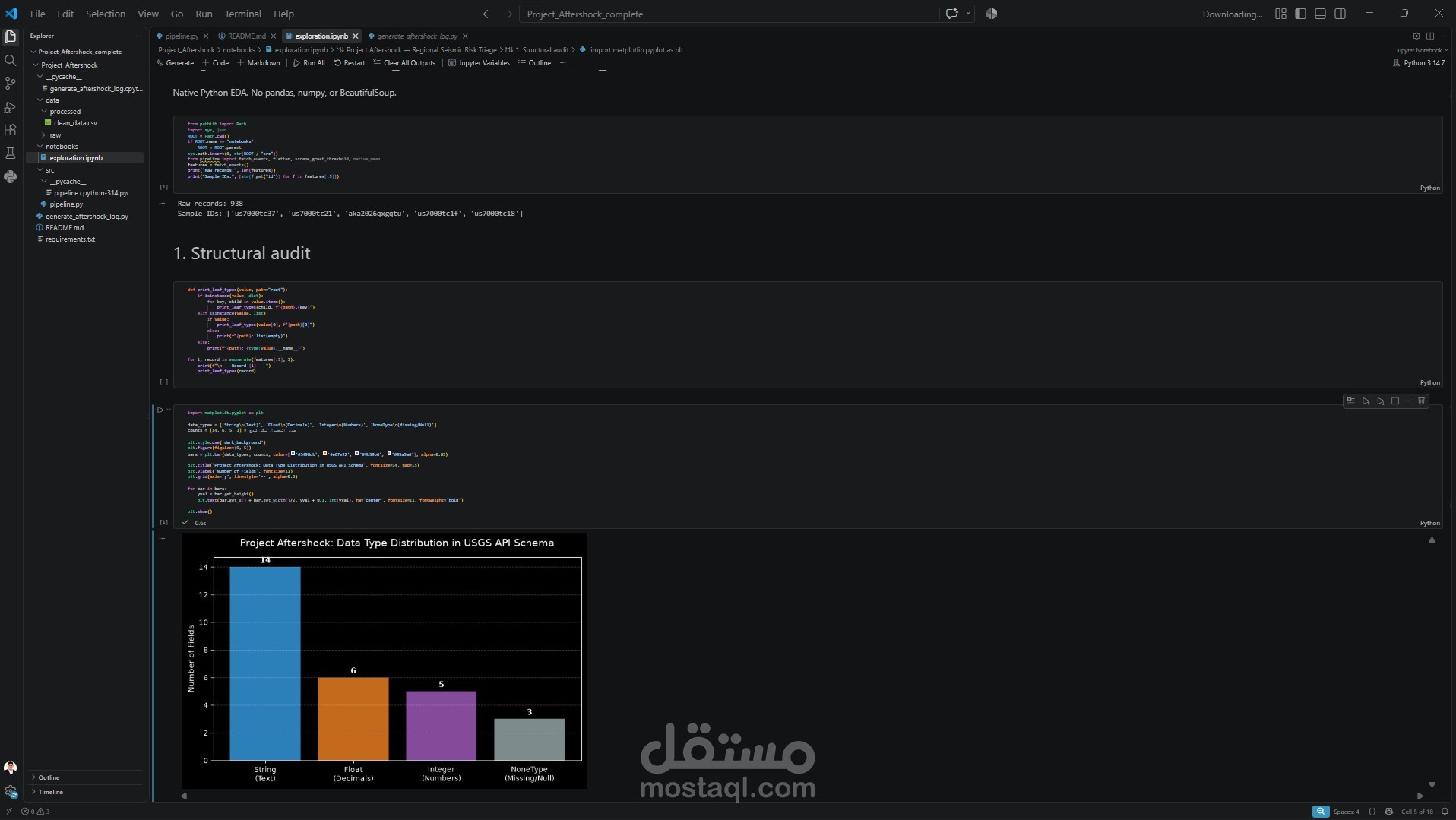The image size is (1456, 820).
Task: Switch to the README.md tab
Action: coord(247,36)
